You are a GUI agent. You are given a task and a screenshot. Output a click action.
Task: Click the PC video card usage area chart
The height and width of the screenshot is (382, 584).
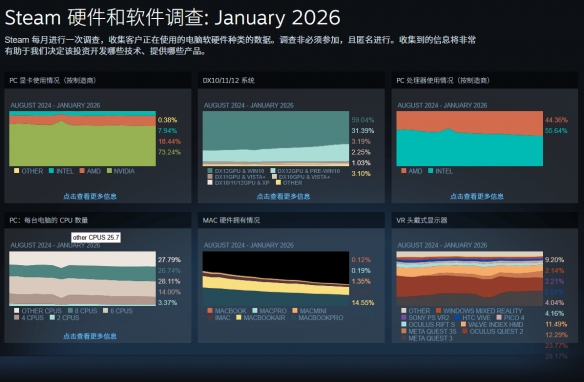82,139
